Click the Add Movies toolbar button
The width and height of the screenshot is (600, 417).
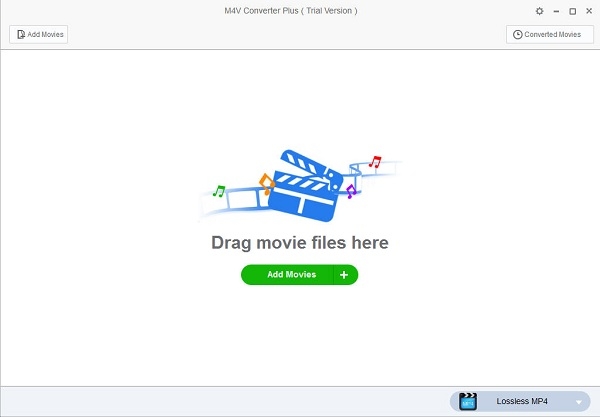pos(39,34)
